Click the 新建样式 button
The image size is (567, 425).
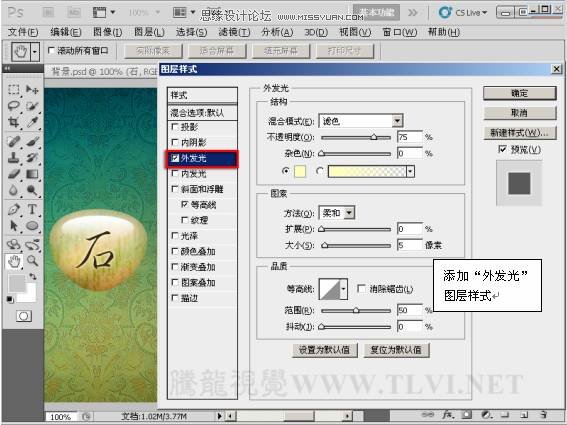(x=519, y=133)
